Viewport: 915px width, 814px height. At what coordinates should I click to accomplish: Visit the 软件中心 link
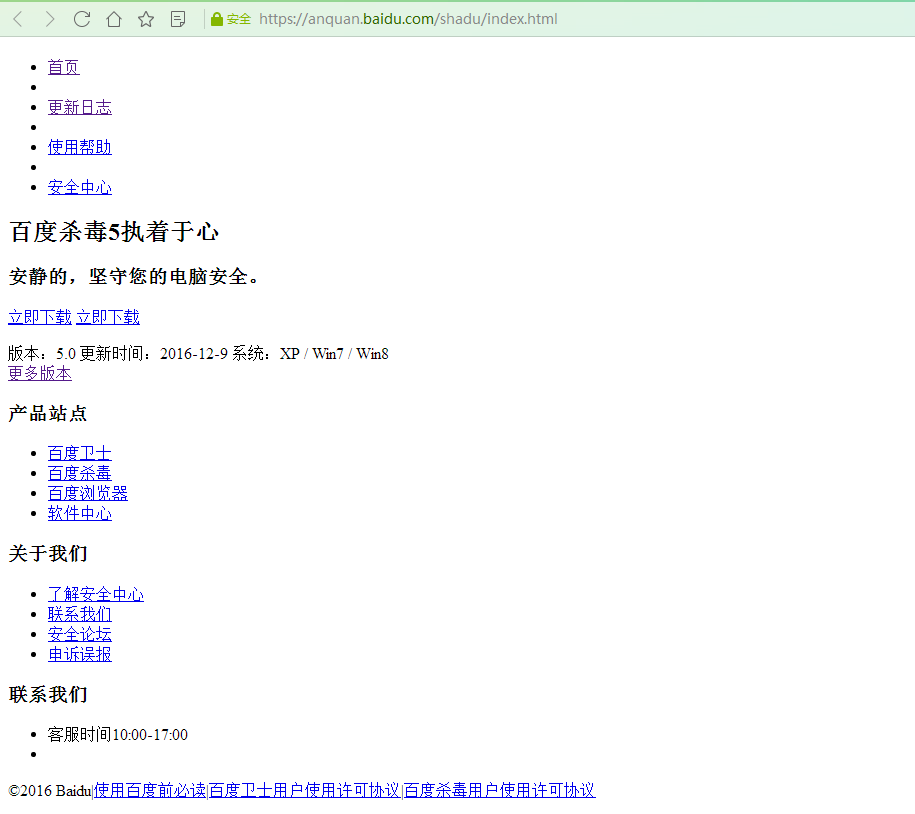(79, 513)
